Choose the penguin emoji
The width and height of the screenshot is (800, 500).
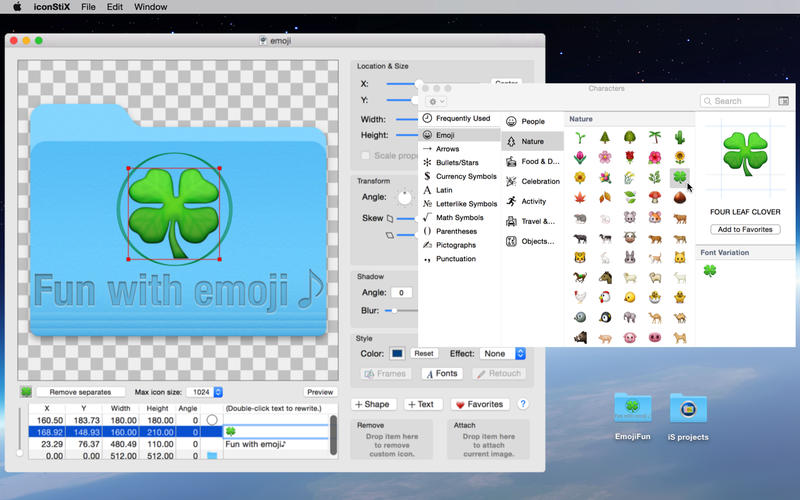[x=605, y=317]
